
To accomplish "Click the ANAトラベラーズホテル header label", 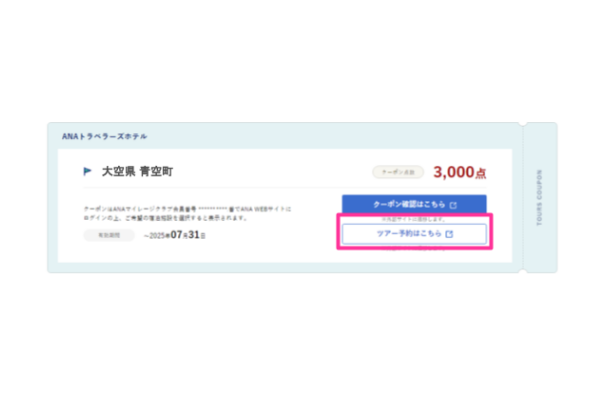I will [x=104, y=136].
